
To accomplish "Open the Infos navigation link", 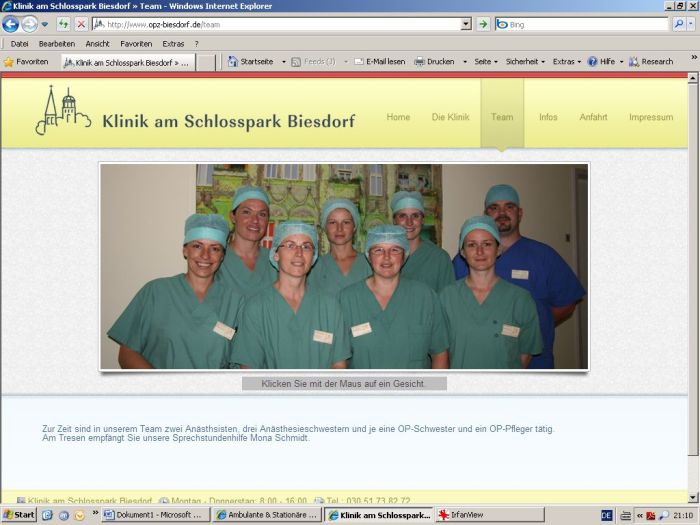I will point(548,117).
